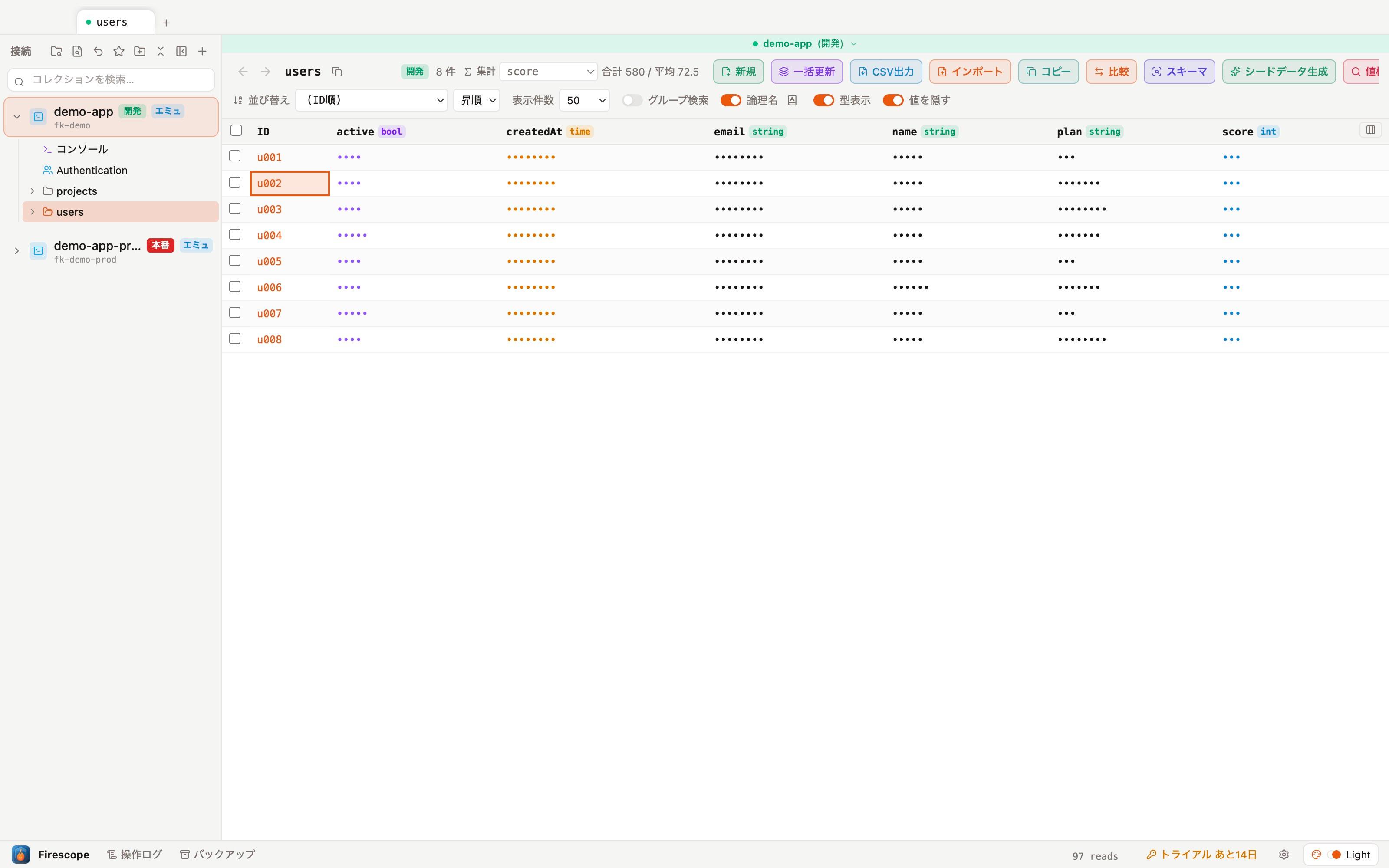The height and width of the screenshot is (868, 1389).
Task: Click the 一括更新 button
Action: click(x=806, y=72)
